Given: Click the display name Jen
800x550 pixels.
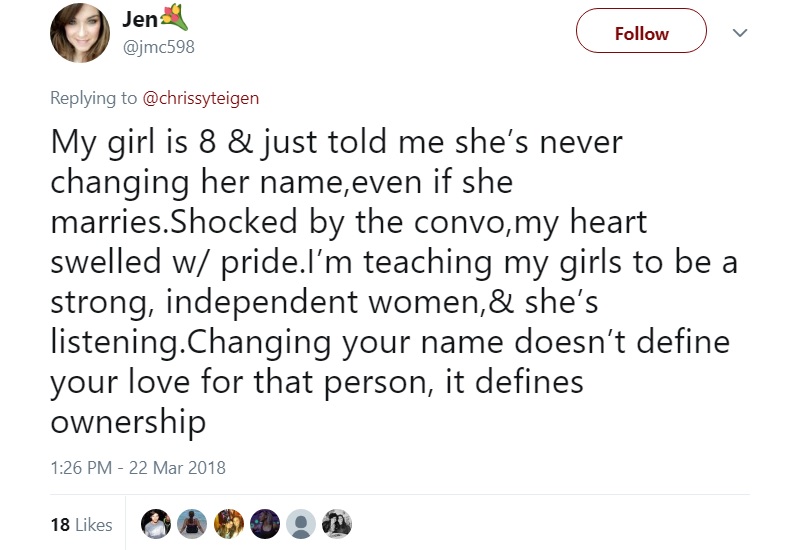Looking at the screenshot, I should pos(140,19).
